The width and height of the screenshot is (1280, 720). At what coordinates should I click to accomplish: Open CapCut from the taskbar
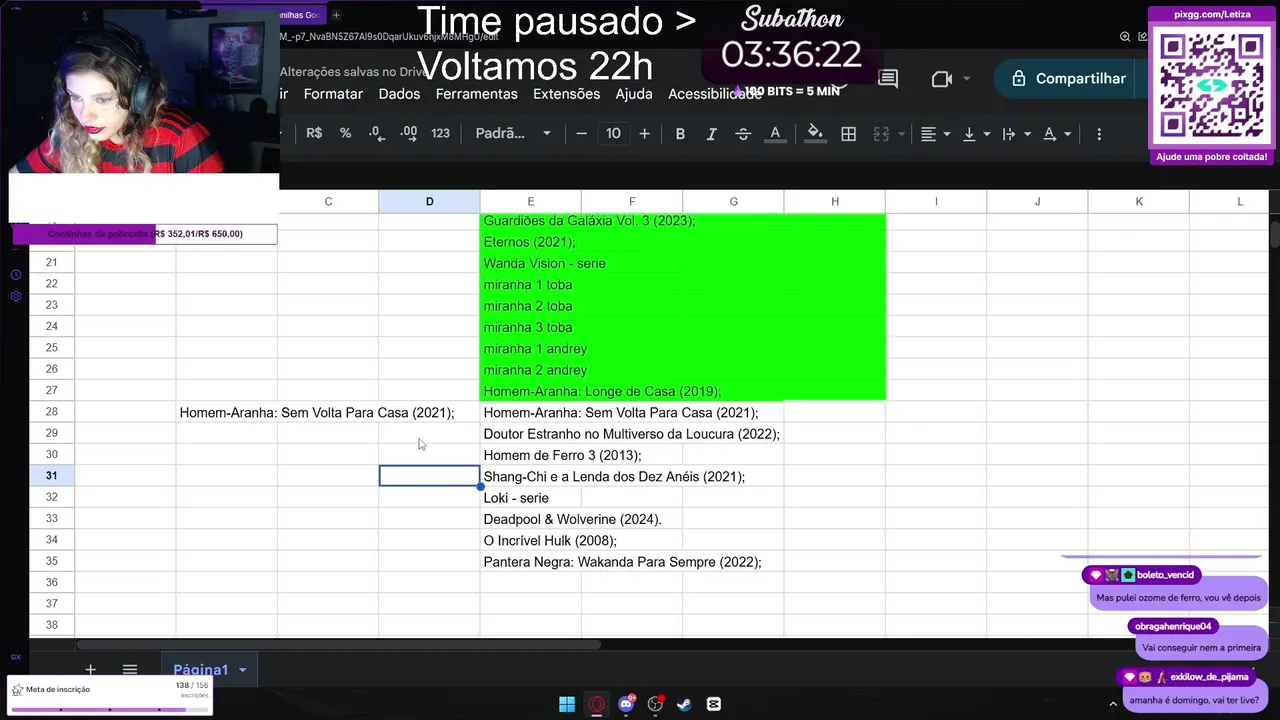point(713,704)
